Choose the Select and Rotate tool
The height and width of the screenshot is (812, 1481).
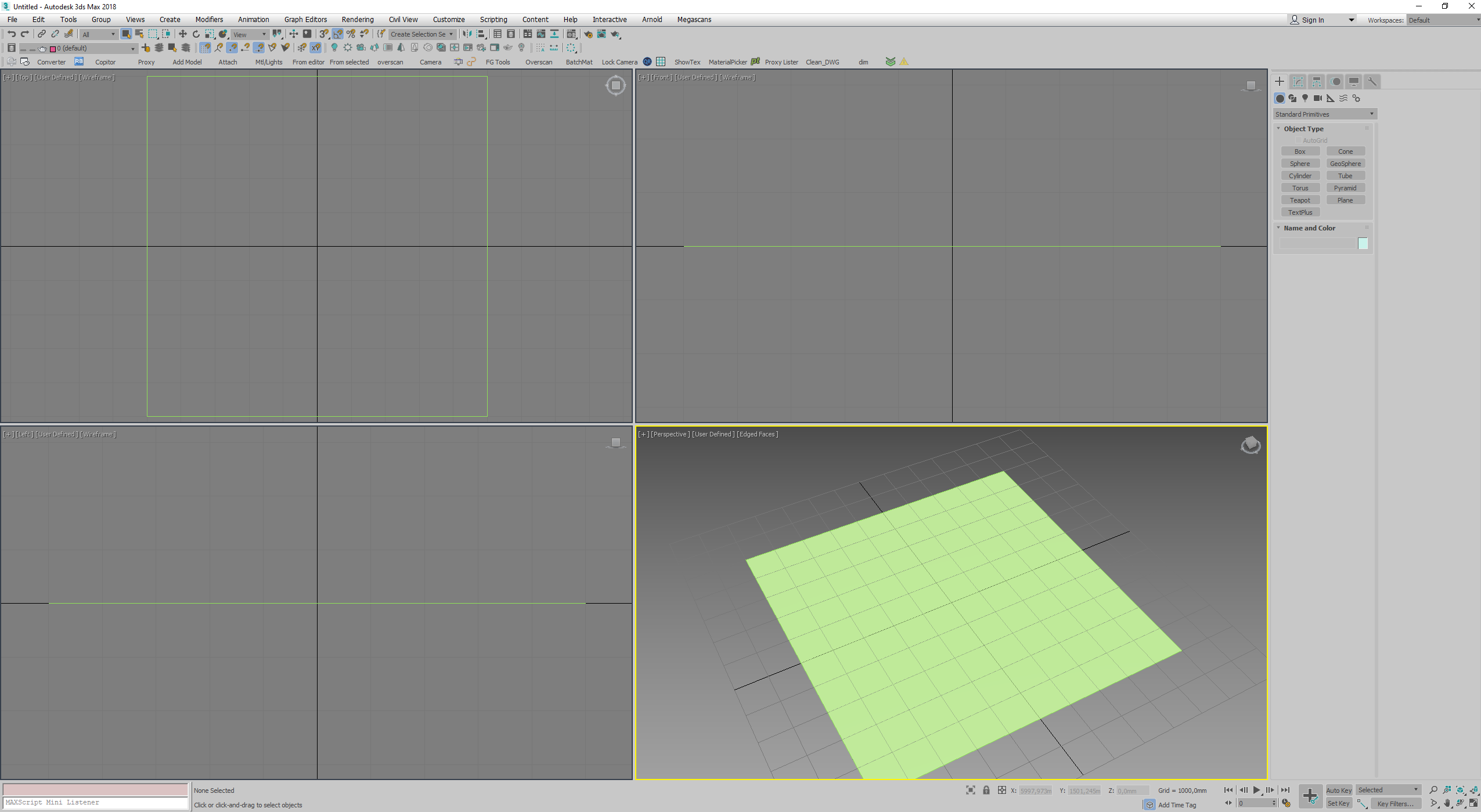pyautogui.click(x=196, y=34)
